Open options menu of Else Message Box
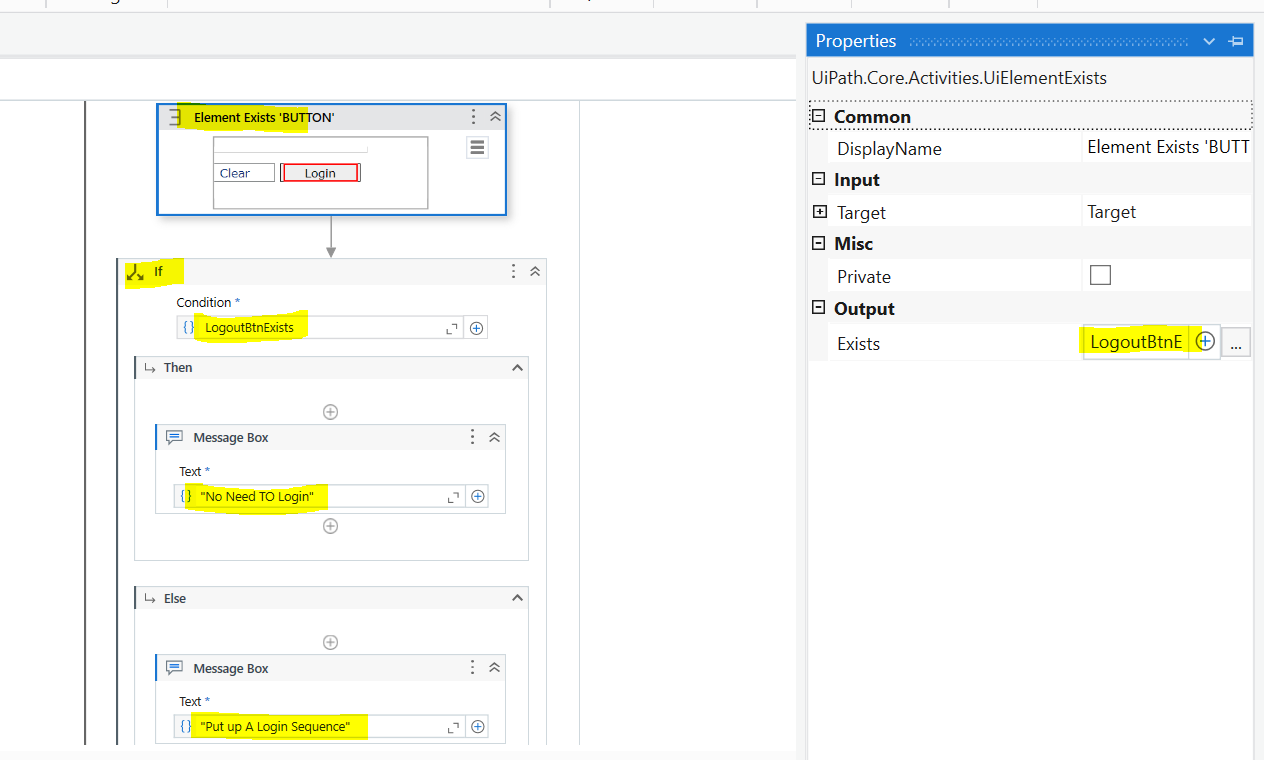 pos(473,668)
